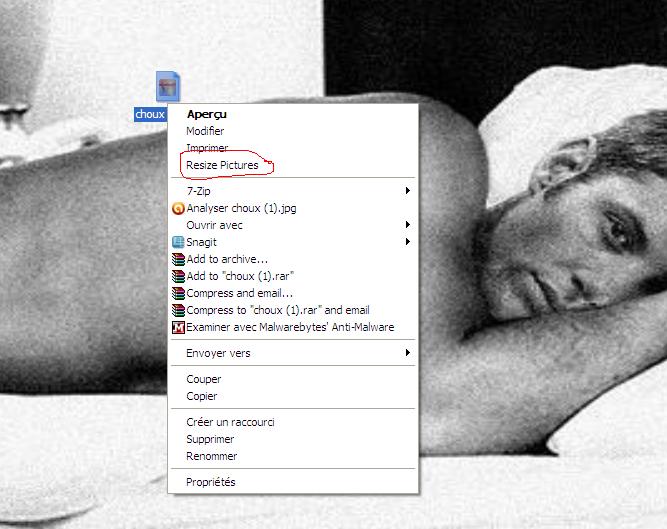
Task: Open Propriétés at the menu bottom
Action: 211,482
